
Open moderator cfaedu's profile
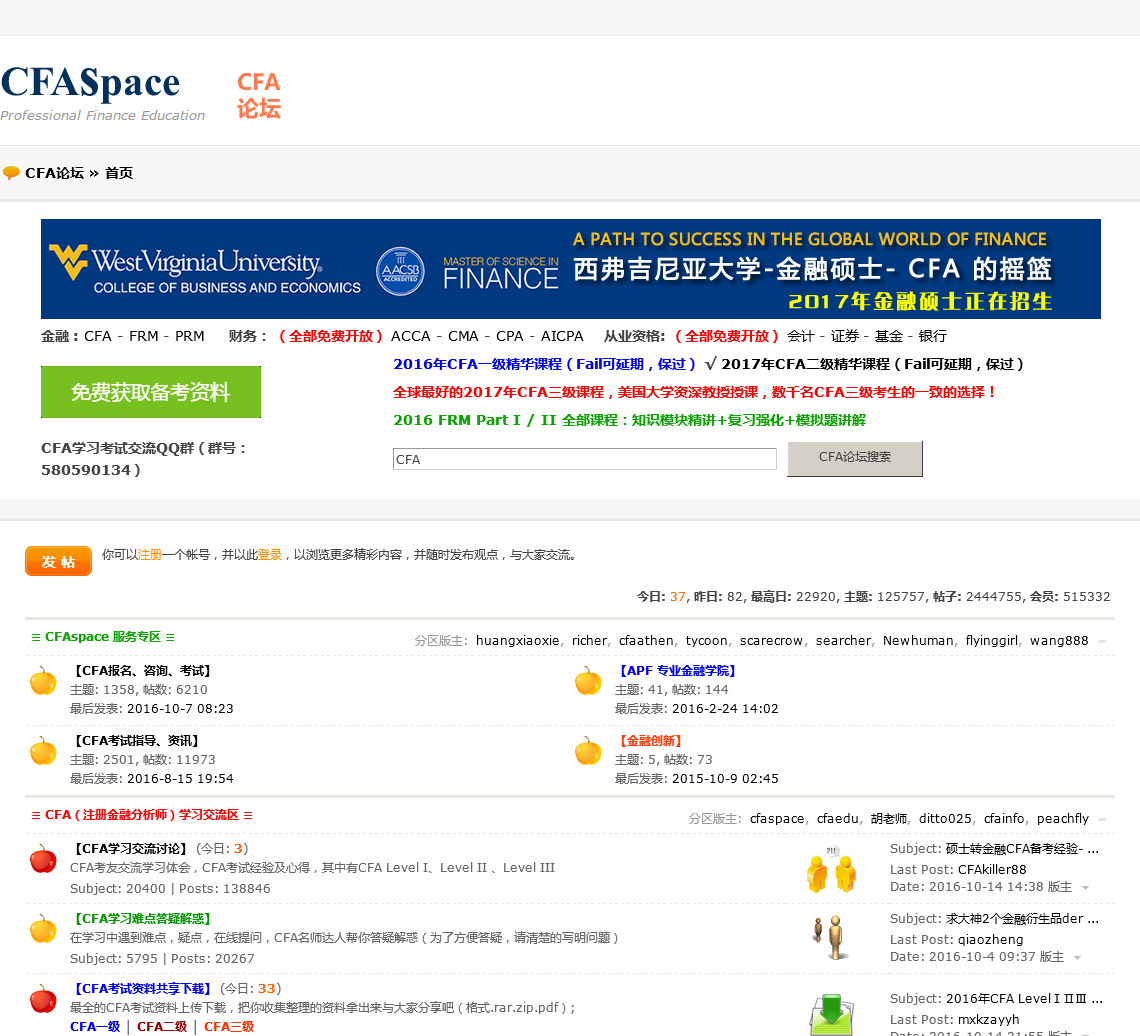[838, 819]
